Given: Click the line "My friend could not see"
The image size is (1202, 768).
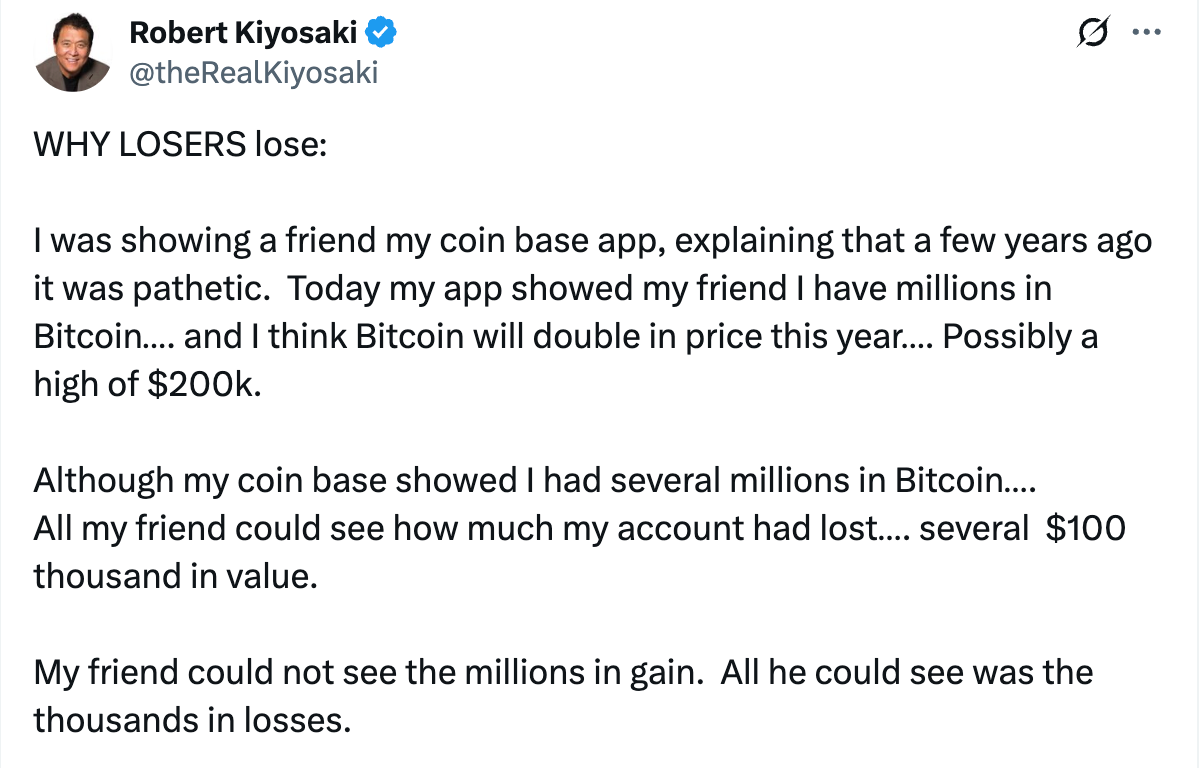Looking at the screenshot, I should (562, 672).
